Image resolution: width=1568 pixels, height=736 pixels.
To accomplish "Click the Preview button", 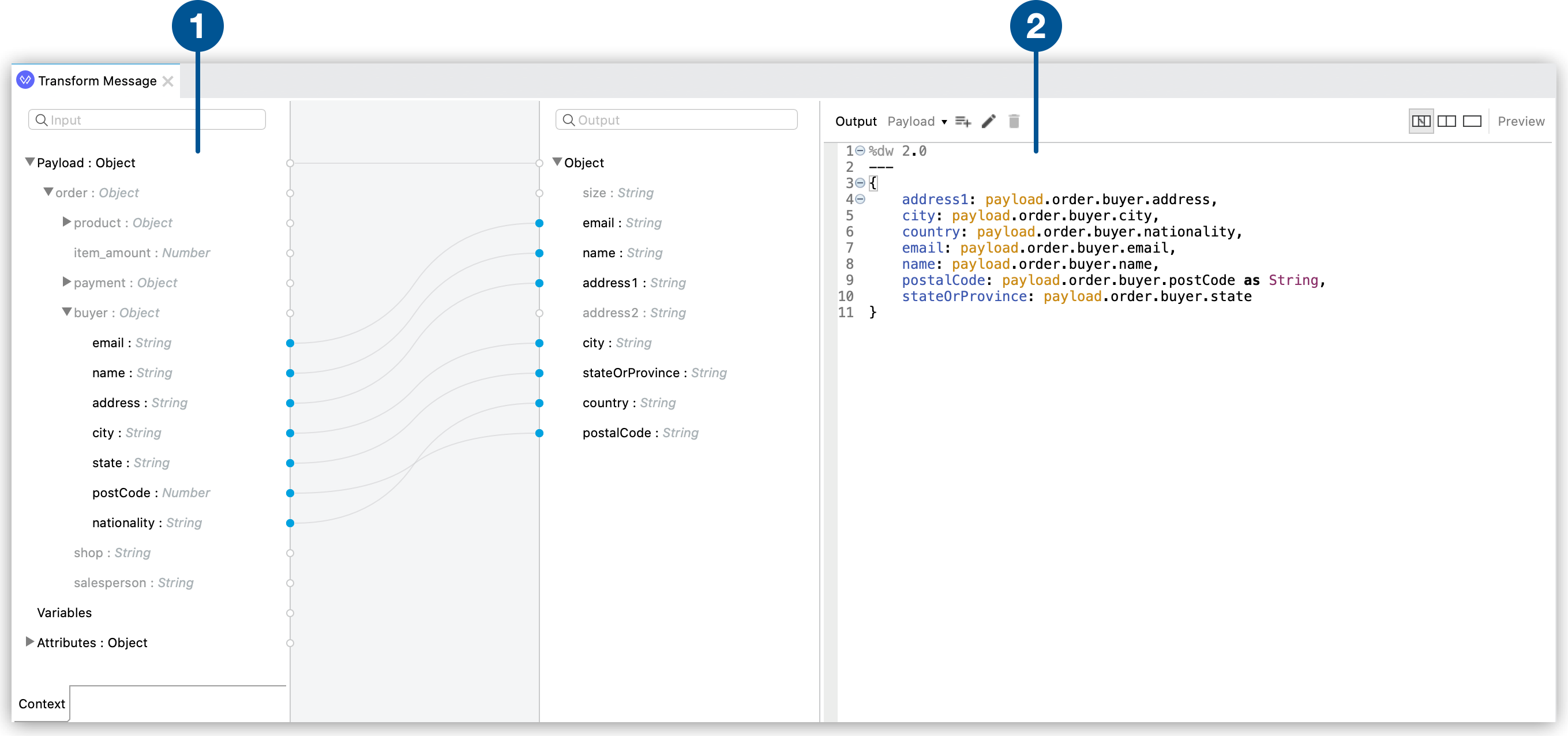I will (x=1521, y=121).
